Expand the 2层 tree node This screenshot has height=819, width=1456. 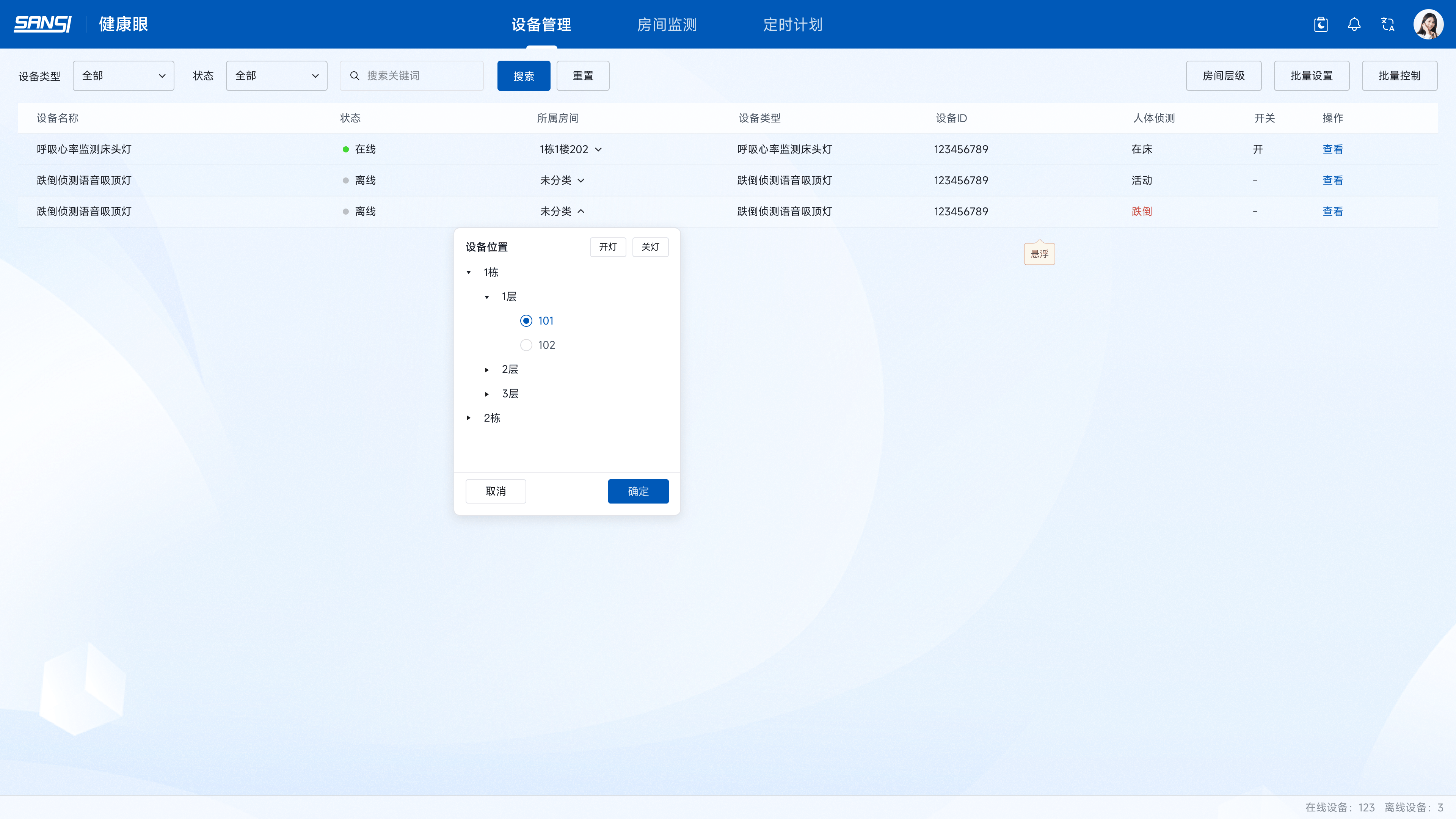[x=486, y=370]
